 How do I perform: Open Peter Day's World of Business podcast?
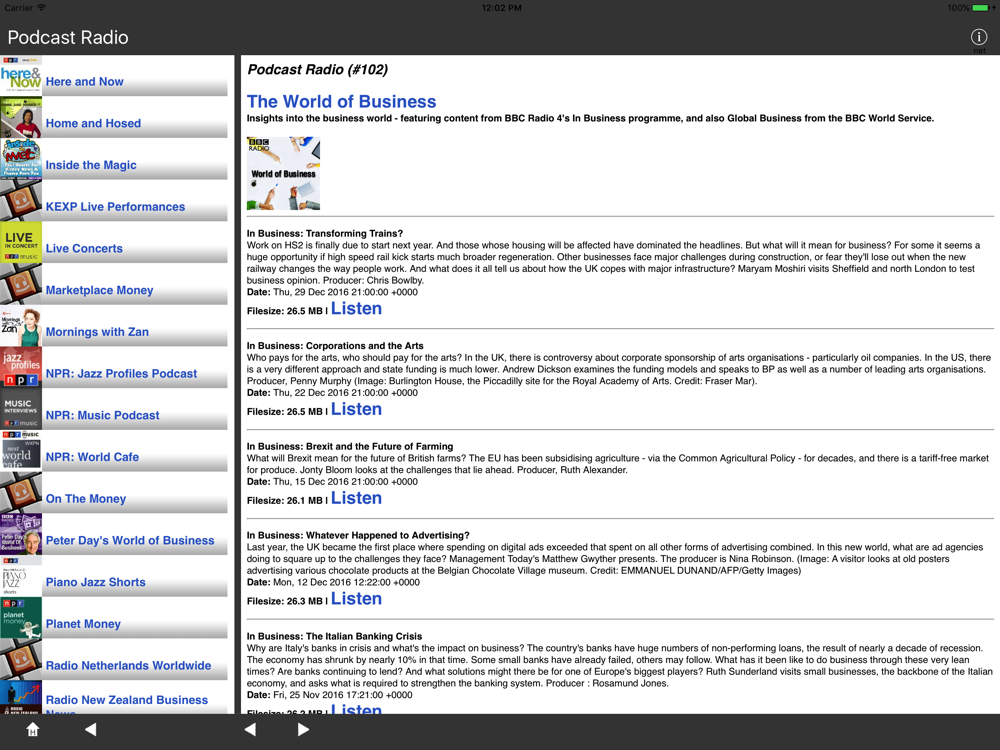129,540
